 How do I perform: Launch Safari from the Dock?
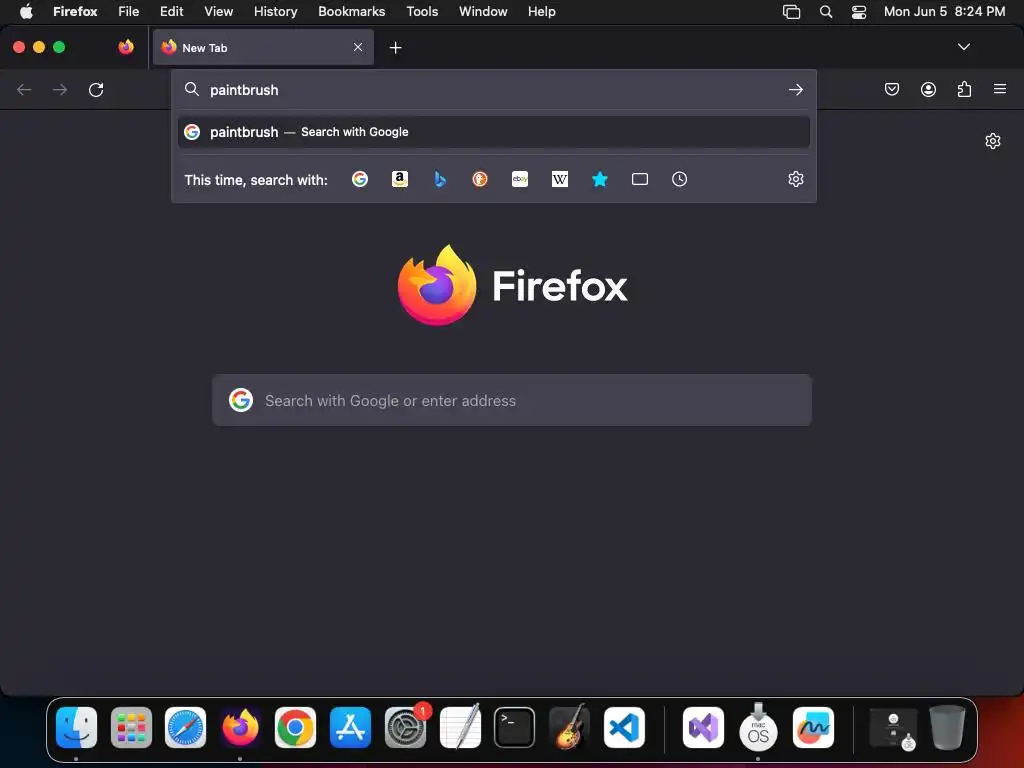pyautogui.click(x=185, y=728)
